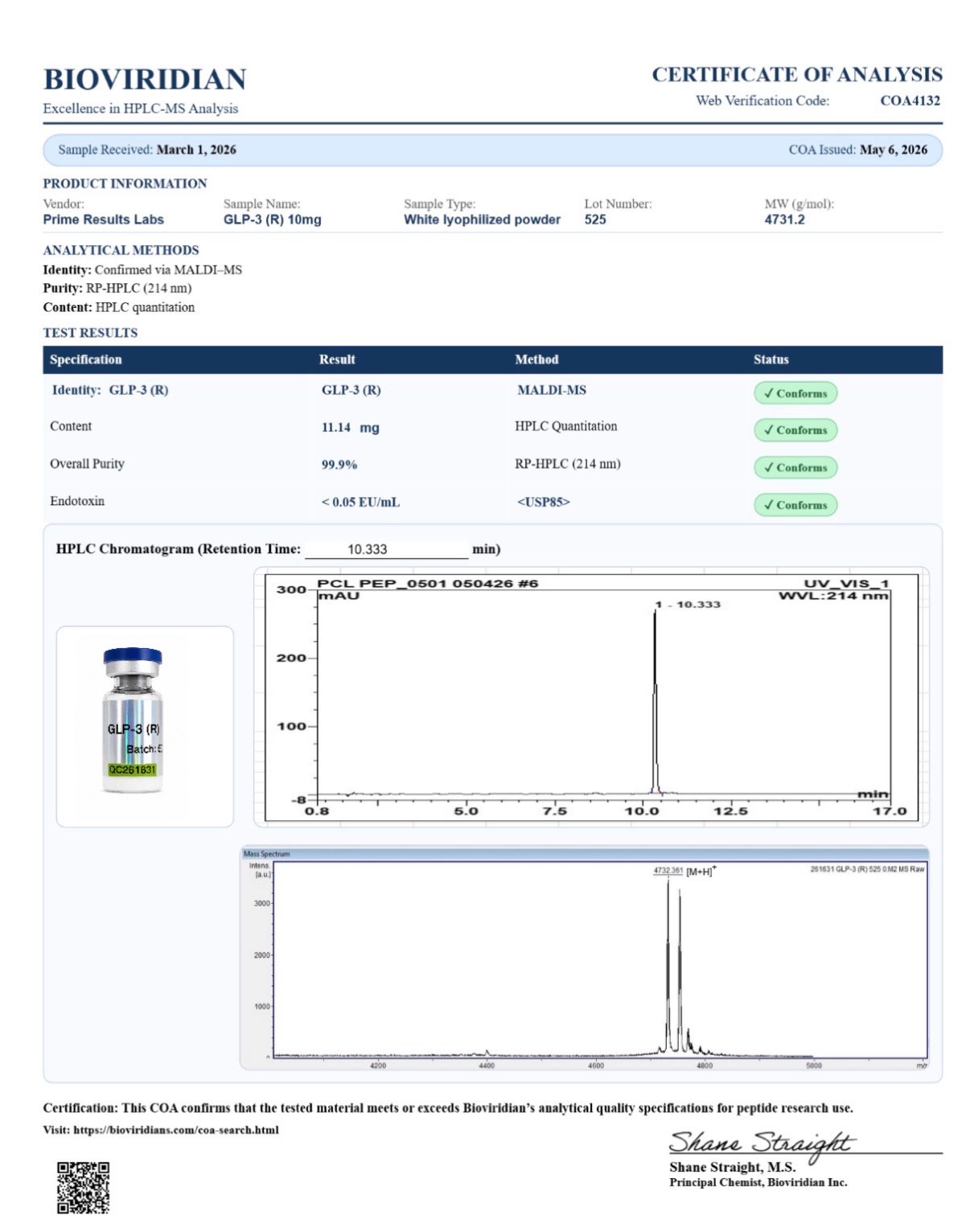This screenshot has height=1232, width=970.
Task: Click the ANALYTICAL METHODS section heading
Action: pos(121,250)
